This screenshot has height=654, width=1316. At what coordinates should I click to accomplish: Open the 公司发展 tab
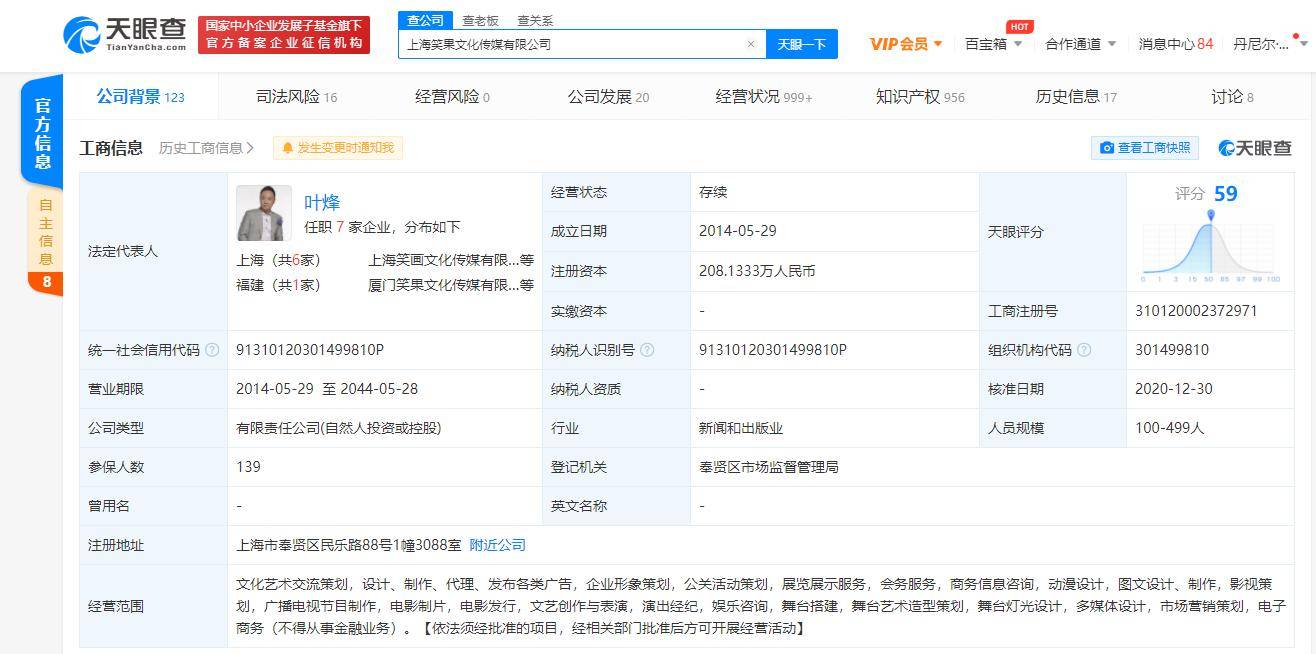point(608,97)
